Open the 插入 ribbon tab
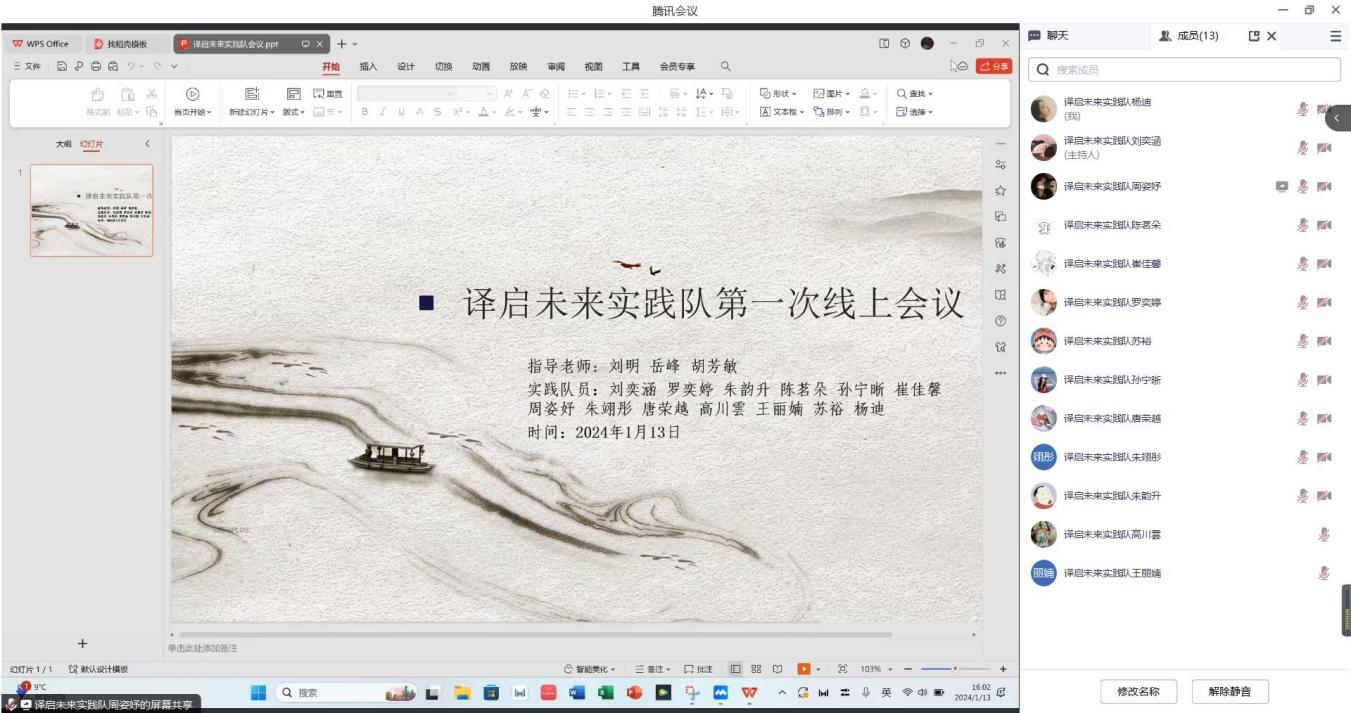 (368, 67)
